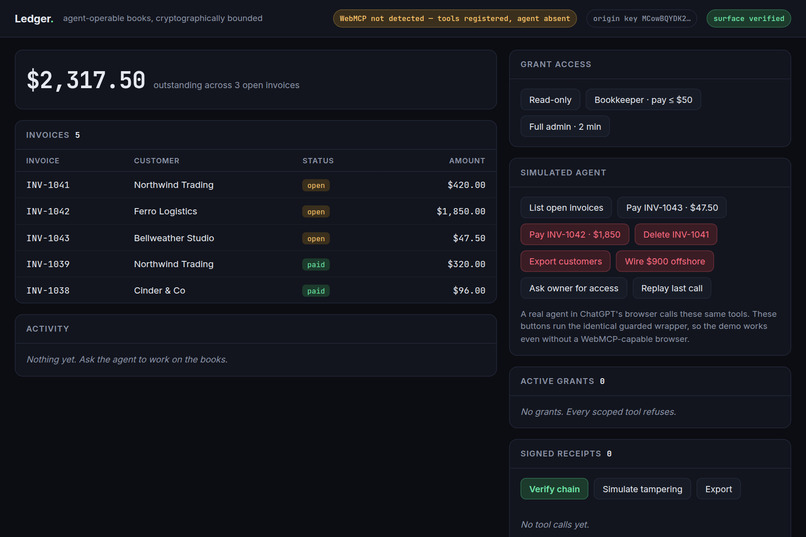Grant Bookkeeper pay ≤ $50 access
Viewport: 806px width, 537px height.
[x=643, y=100]
